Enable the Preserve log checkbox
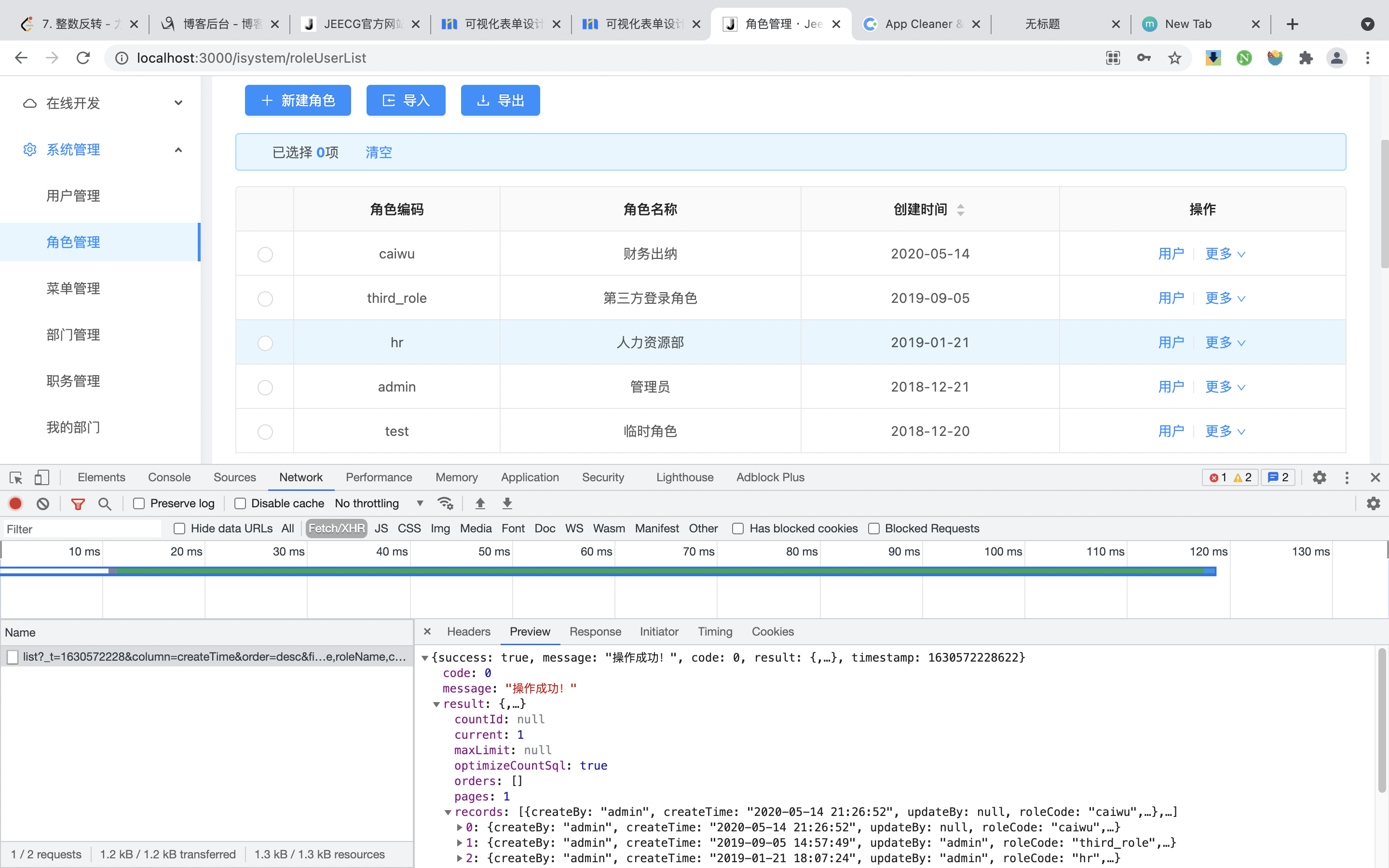This screenshot has height=868, width=1389. point(139,503)
